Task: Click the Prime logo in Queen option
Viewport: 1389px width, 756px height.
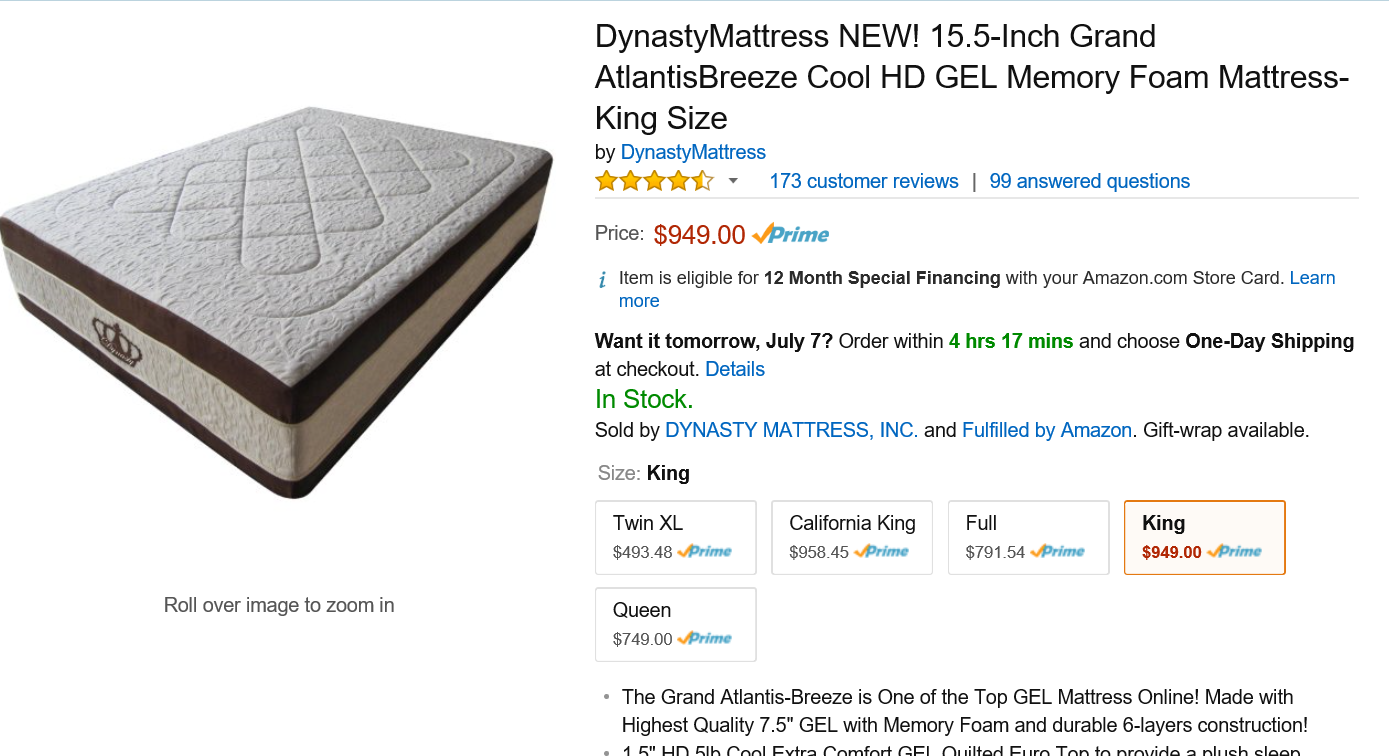Action: point(704,638)
